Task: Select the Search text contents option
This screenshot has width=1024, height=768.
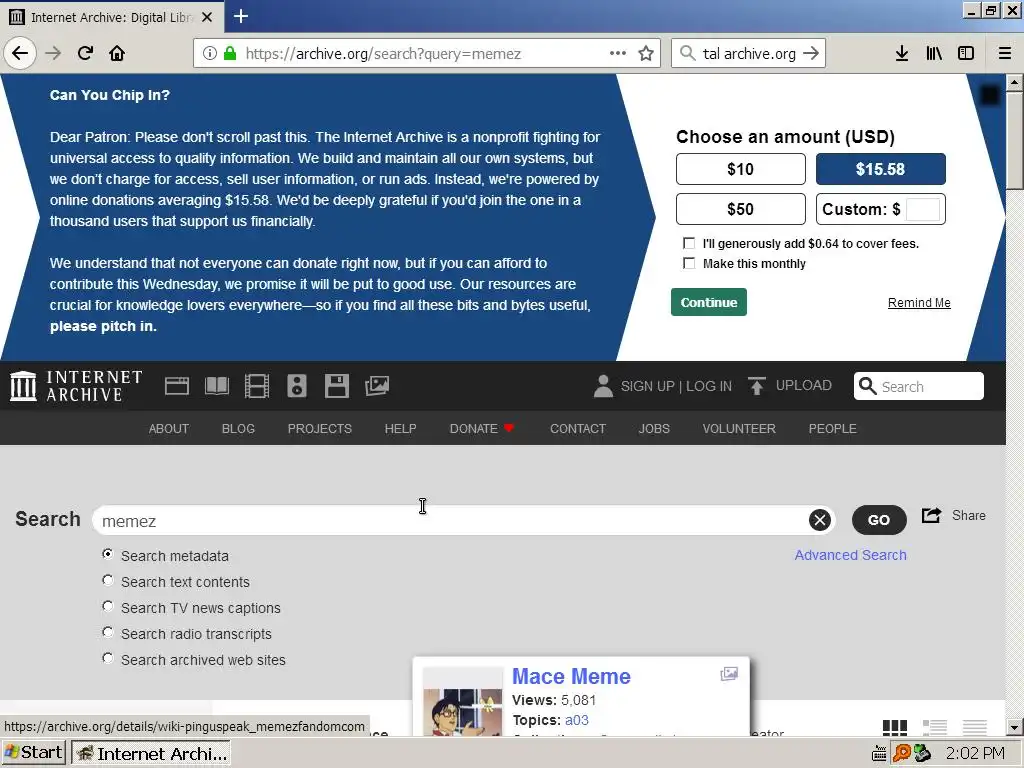Action: [108, 580]
